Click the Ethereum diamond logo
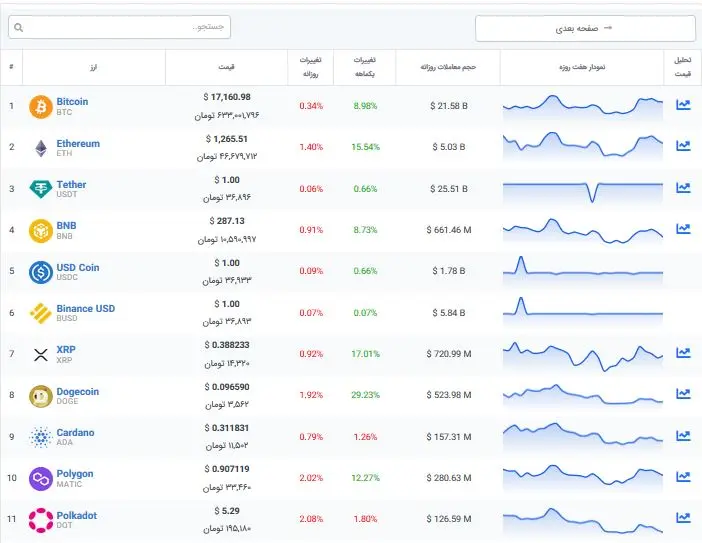The image size is (702, 543). [41, 148]
